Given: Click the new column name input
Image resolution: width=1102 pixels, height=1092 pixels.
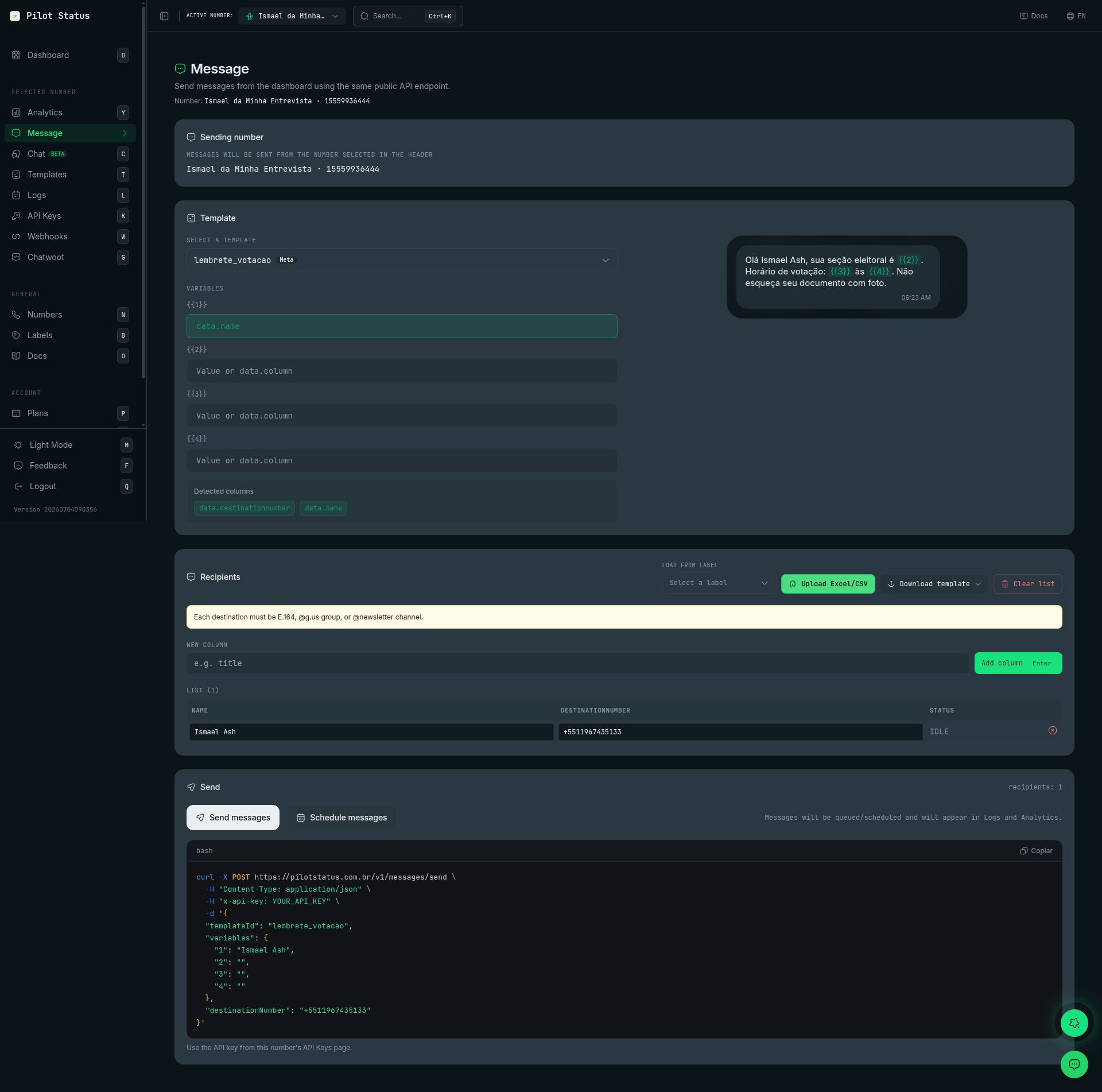Looking at the screenshot, I should pos(578,663).
